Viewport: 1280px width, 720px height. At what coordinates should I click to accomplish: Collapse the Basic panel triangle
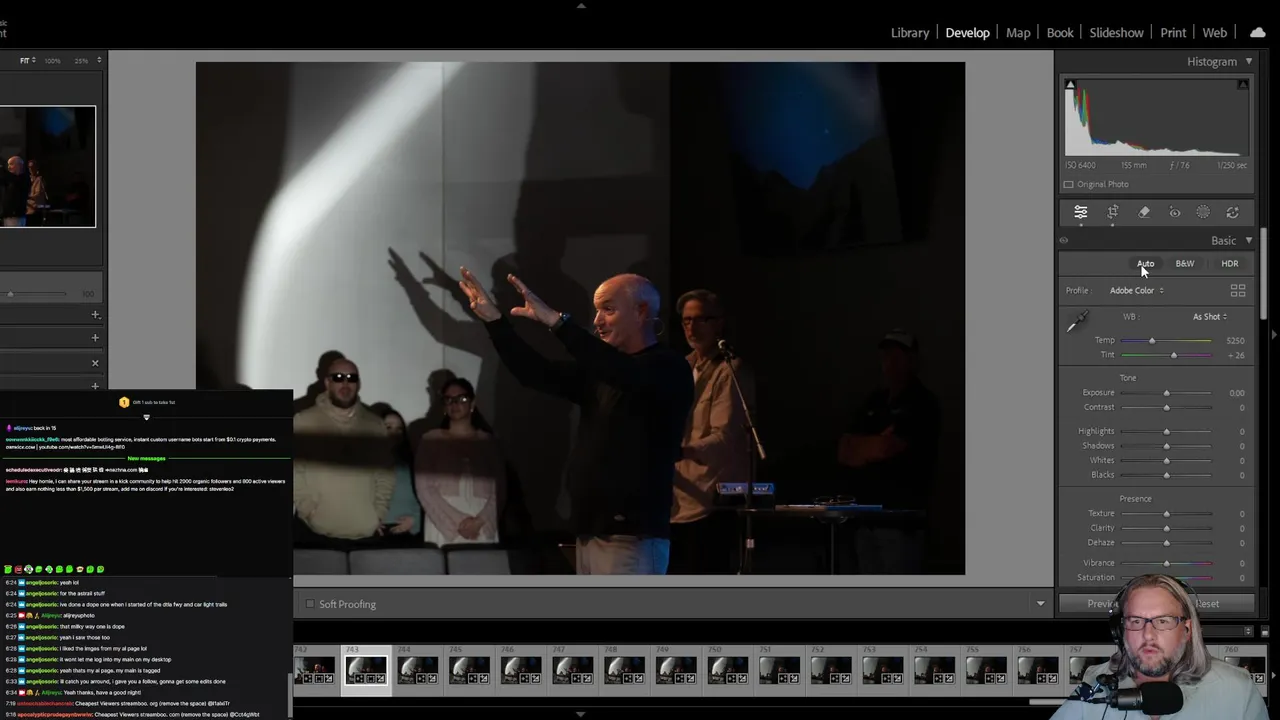click(x=1248, y=240)
